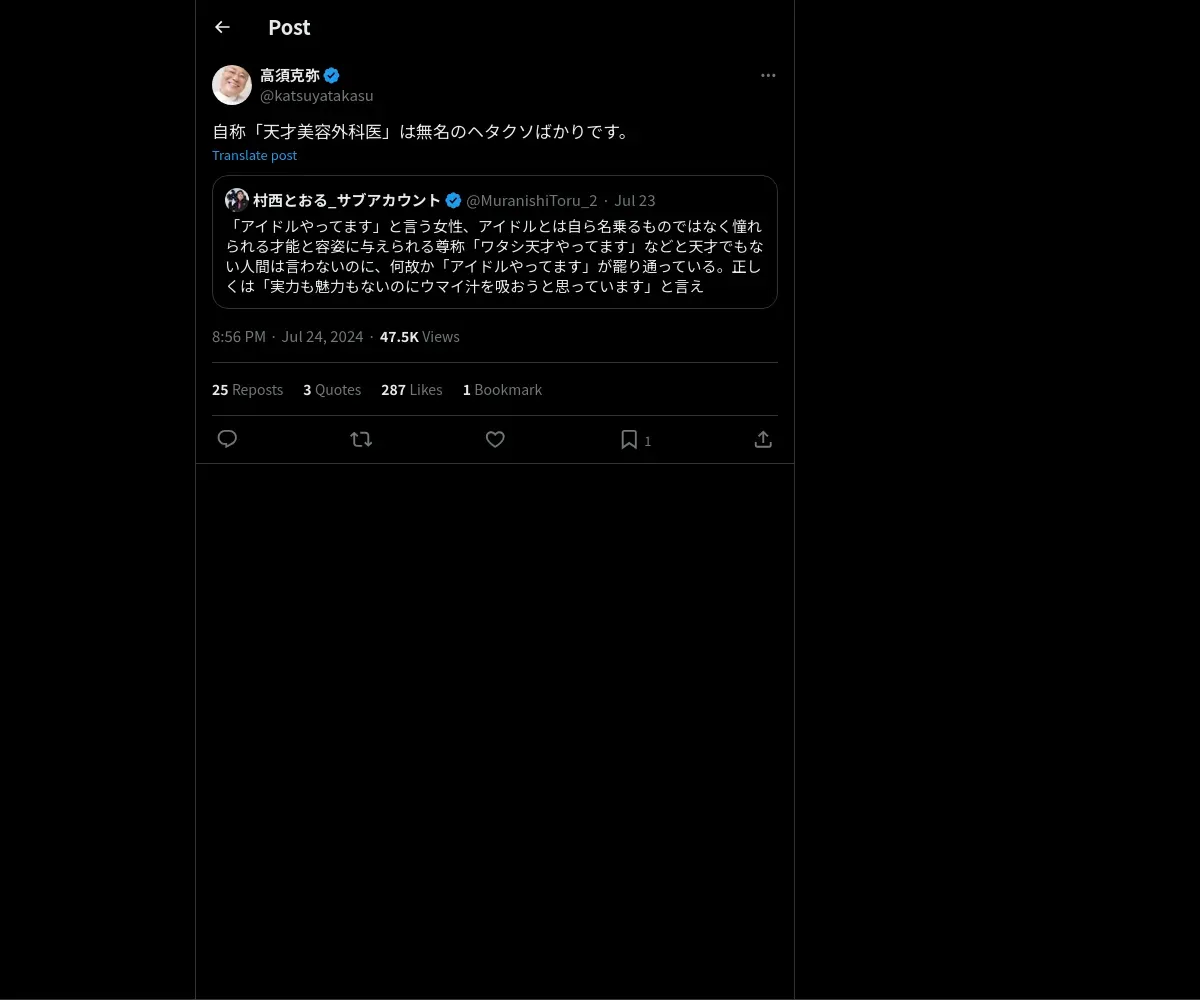
Task: Go back using the arrow icon
Action: point(222,27)
